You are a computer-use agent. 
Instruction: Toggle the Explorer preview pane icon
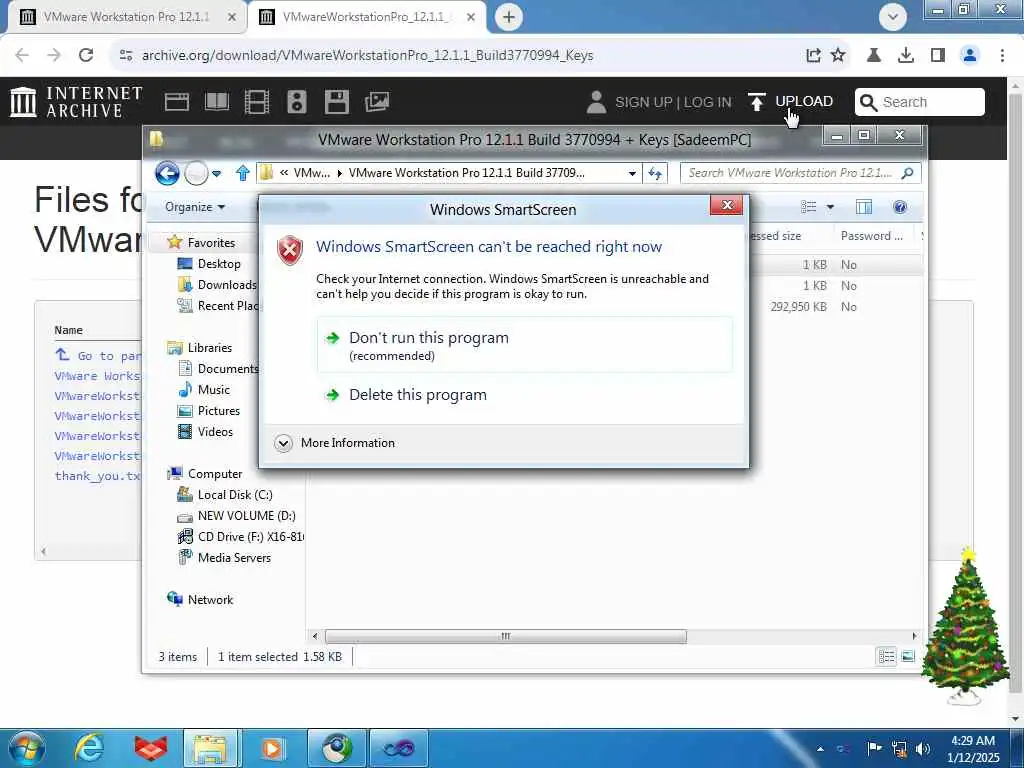point(864,207)
